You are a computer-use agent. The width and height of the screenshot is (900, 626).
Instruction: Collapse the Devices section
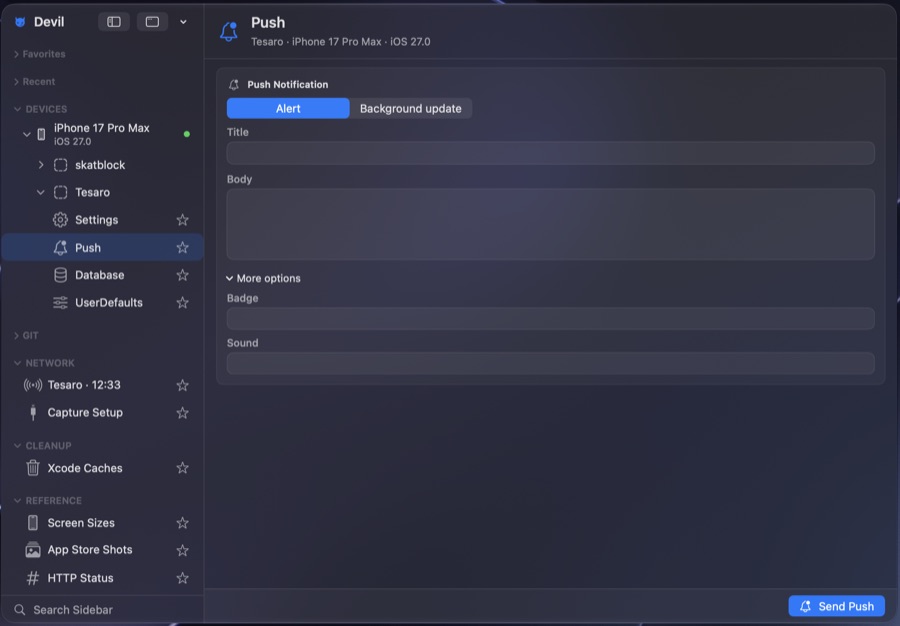[17, 109]
